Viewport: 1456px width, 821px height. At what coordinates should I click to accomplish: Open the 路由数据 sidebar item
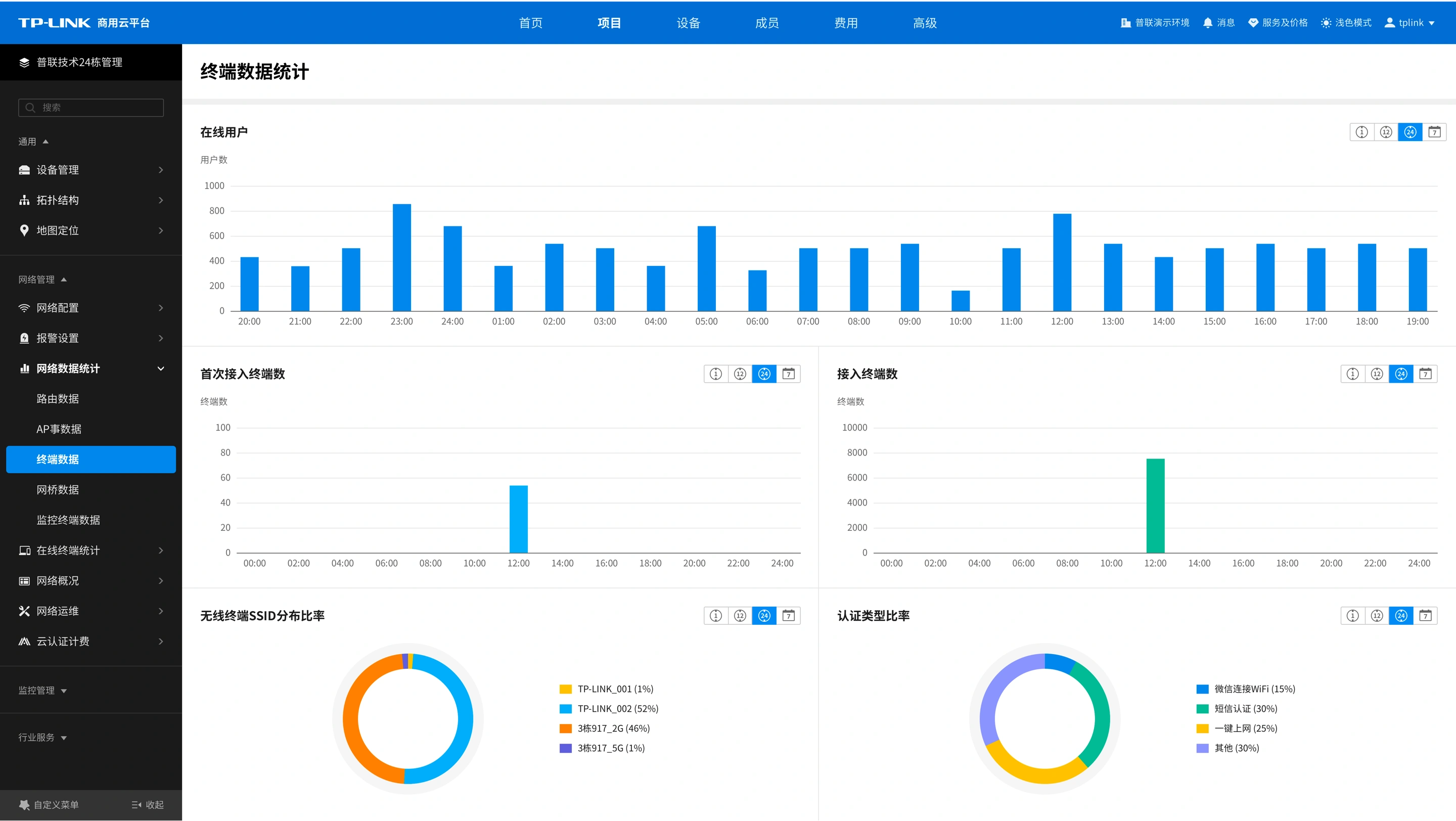click(x=91, y=399)
